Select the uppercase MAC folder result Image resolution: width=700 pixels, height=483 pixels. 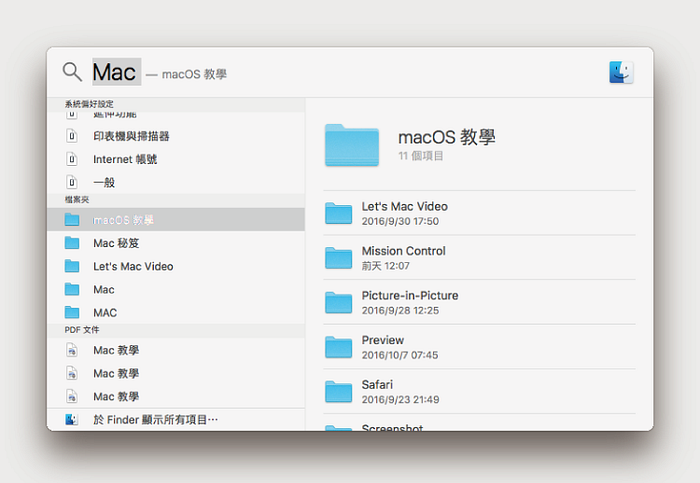coord(176,312)
